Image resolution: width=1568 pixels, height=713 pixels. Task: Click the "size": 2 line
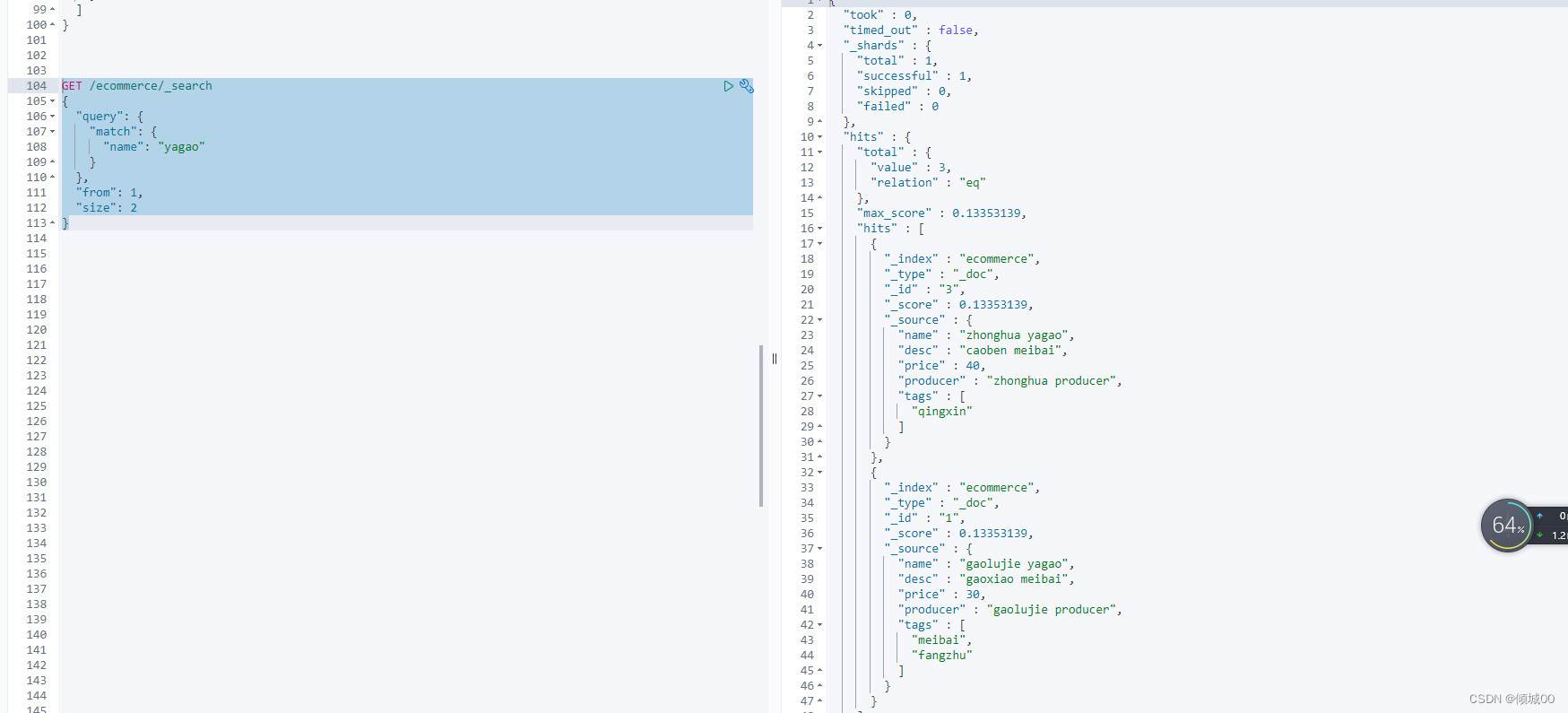pyautogui.click(x=107, y=208)
